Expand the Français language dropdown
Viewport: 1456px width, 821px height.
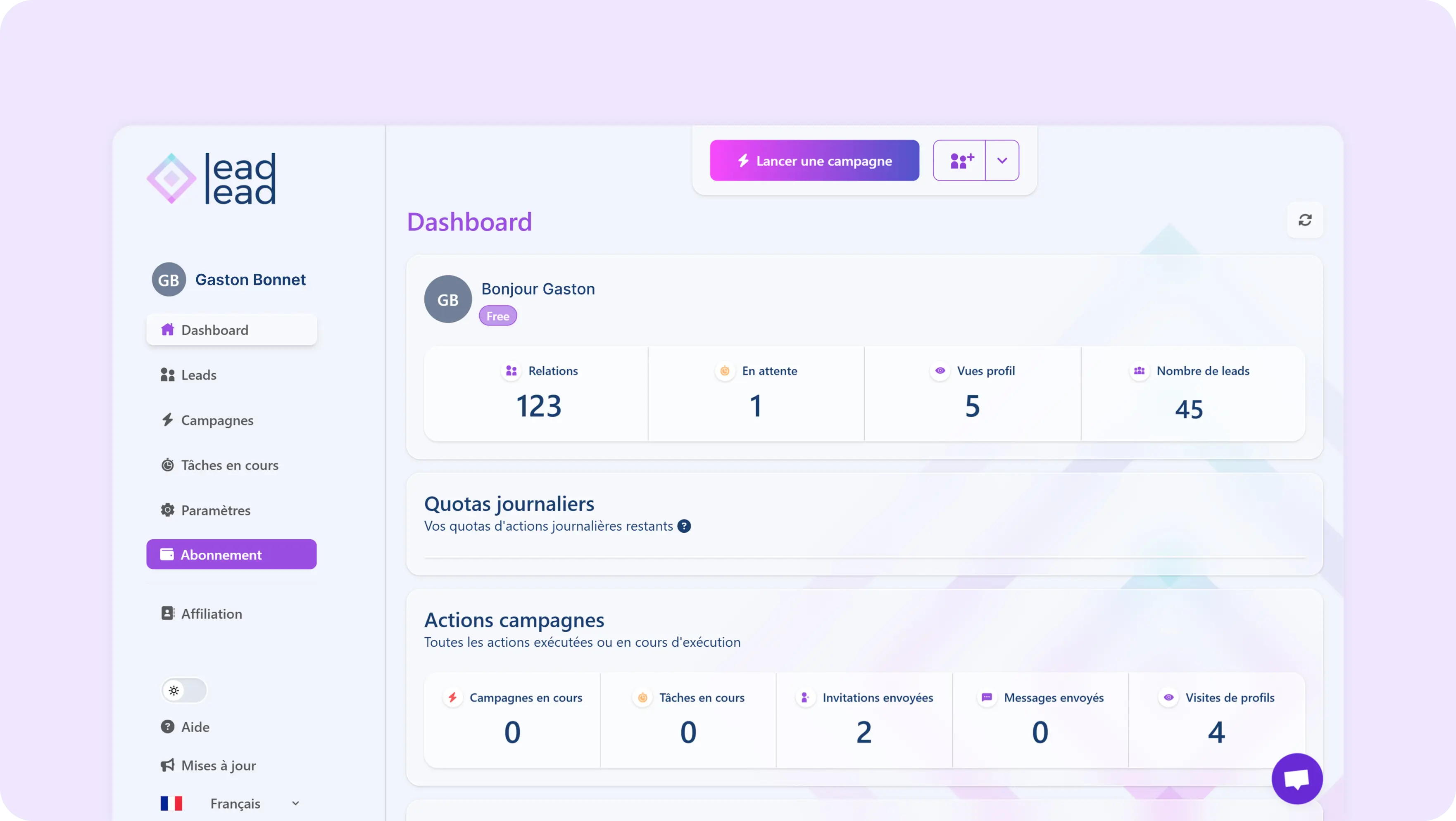coord(295,804)
